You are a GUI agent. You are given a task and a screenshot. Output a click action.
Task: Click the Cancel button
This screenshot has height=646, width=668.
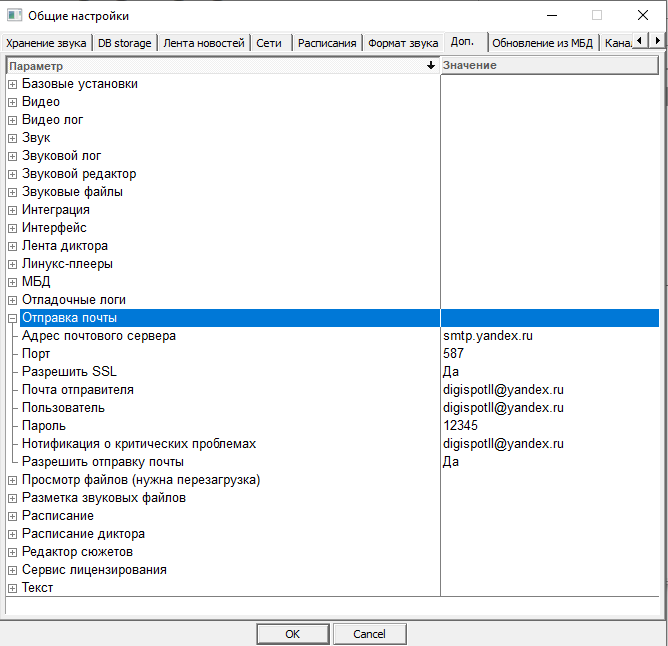click(369, 634)
